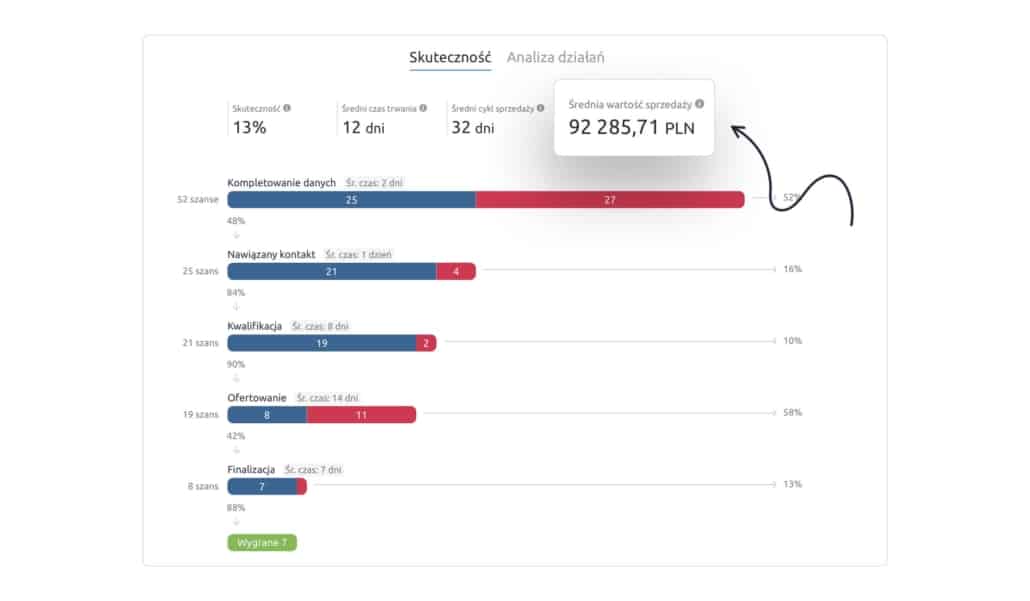Screen dimensions: 1030x601
Task: Select red segment 11 in Ofertowanie
Action: coord(361,415)
